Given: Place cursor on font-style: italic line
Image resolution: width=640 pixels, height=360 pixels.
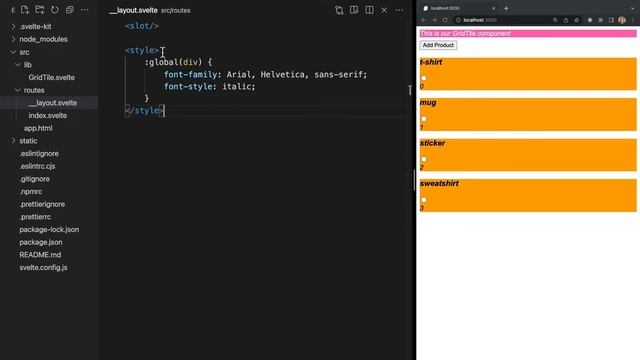Looking at the screenshot, I should 209,87.
